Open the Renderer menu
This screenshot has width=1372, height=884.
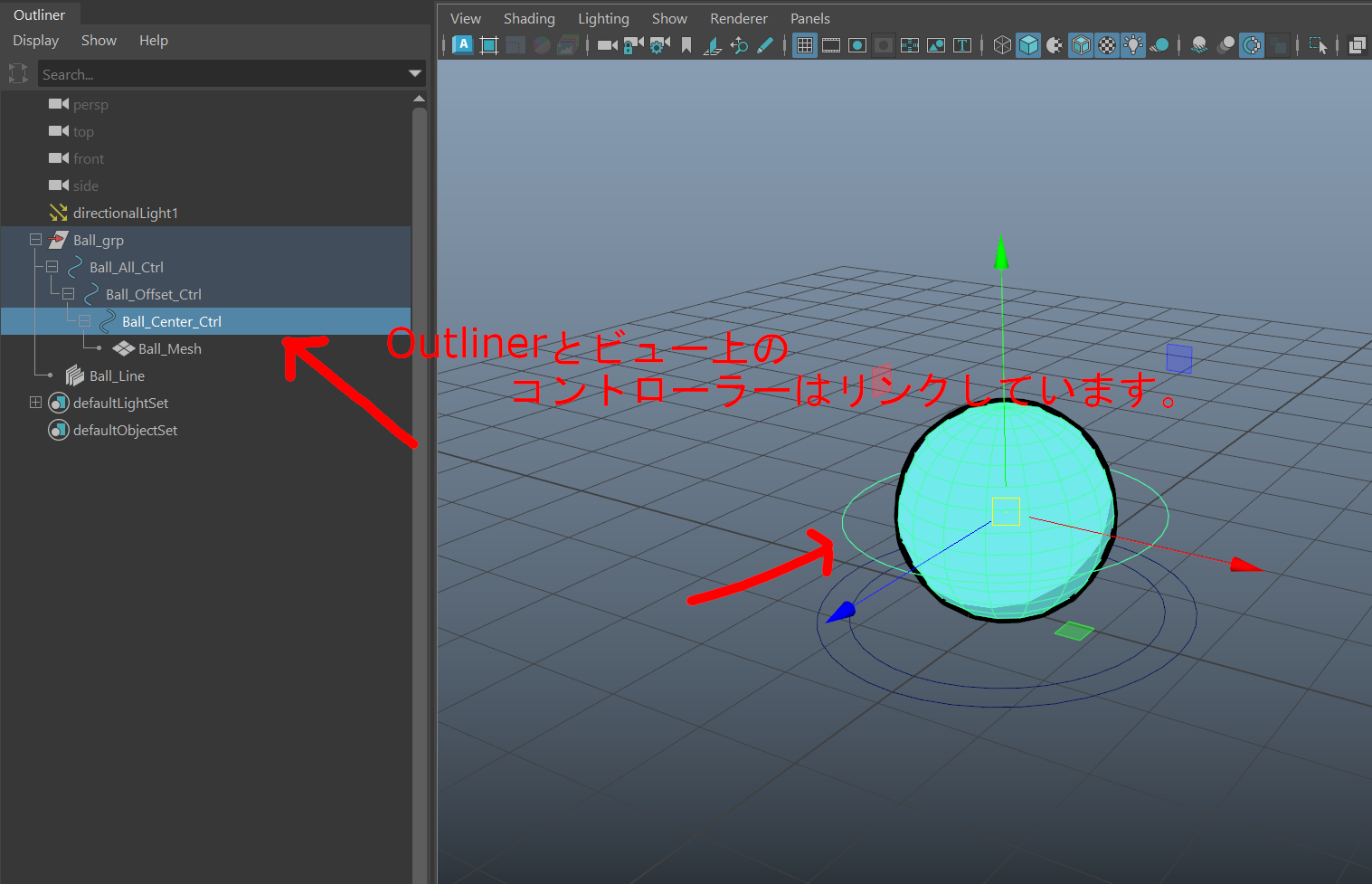click(739, 18)
